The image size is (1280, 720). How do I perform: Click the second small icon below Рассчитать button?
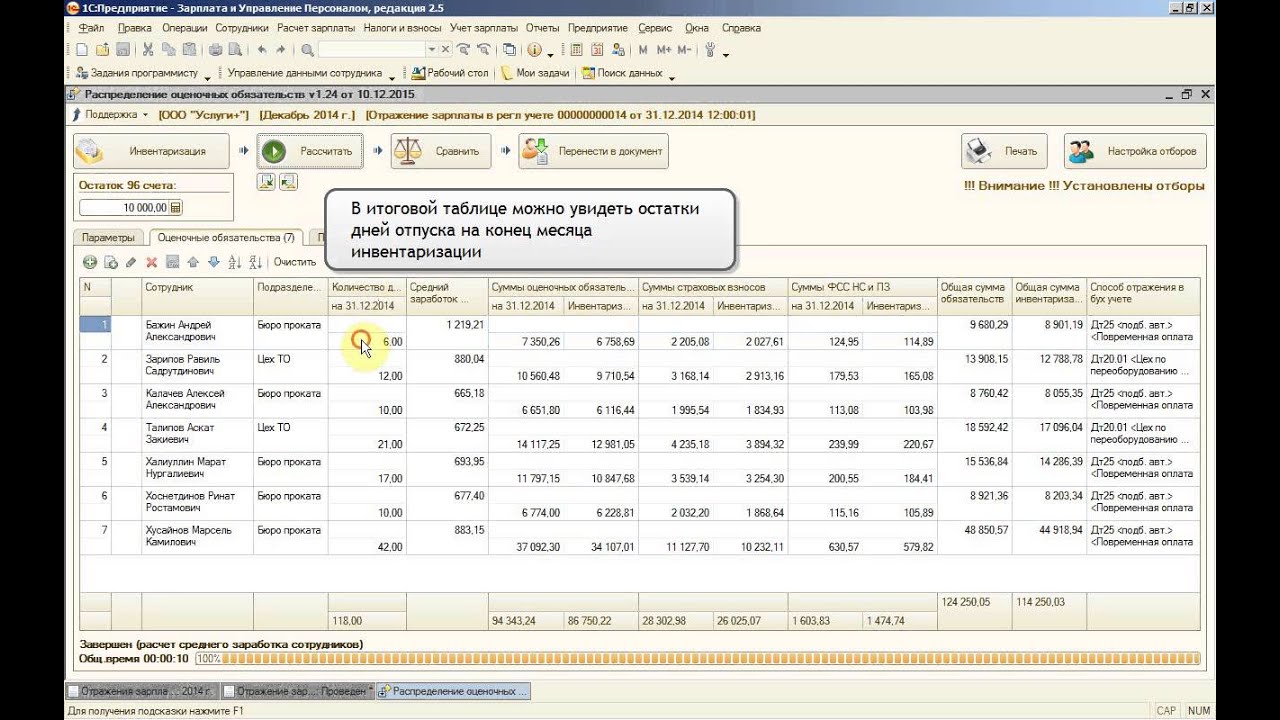(x=288, y=181)
